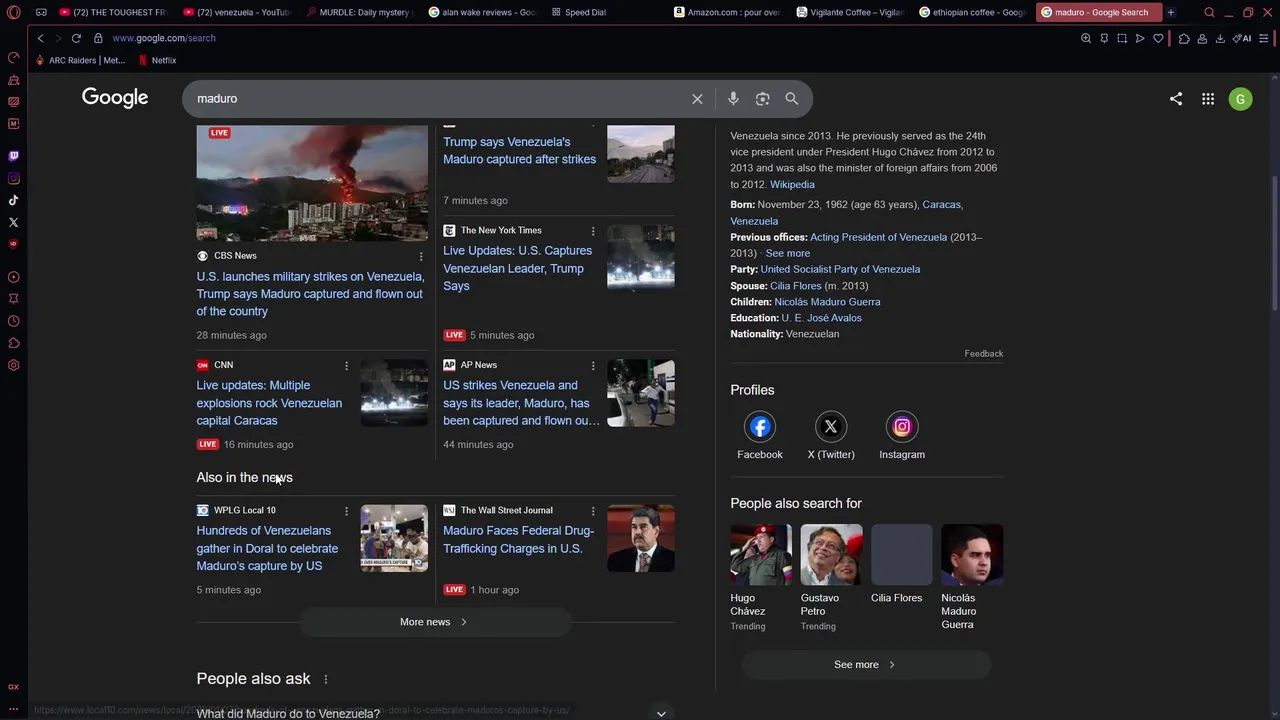Open TikTok in the sidebar
The width and height of the screenshot is (1280, 720).
13,200
